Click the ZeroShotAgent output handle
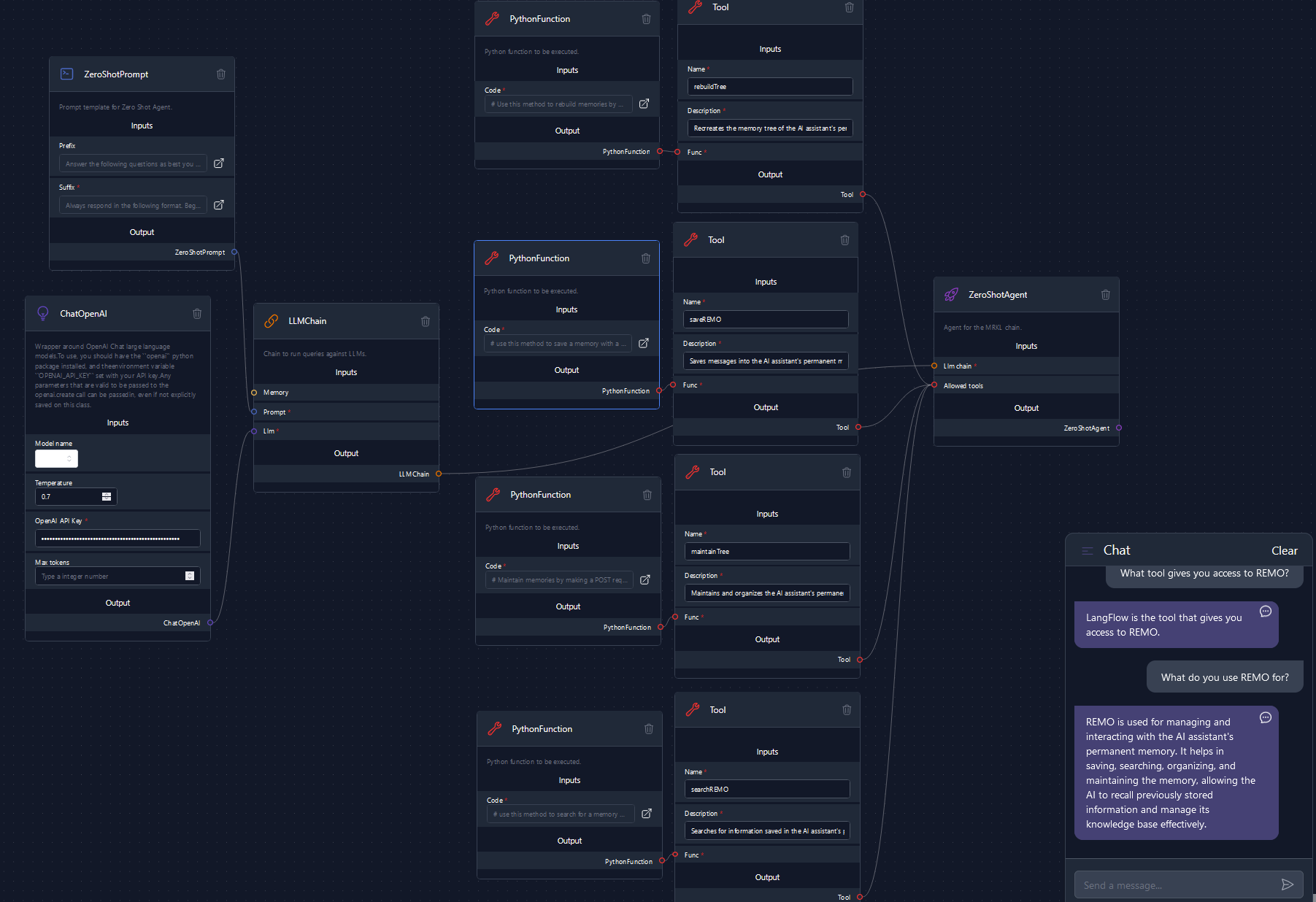The width and height of the screenshot is (1316, 902). 1119,428
